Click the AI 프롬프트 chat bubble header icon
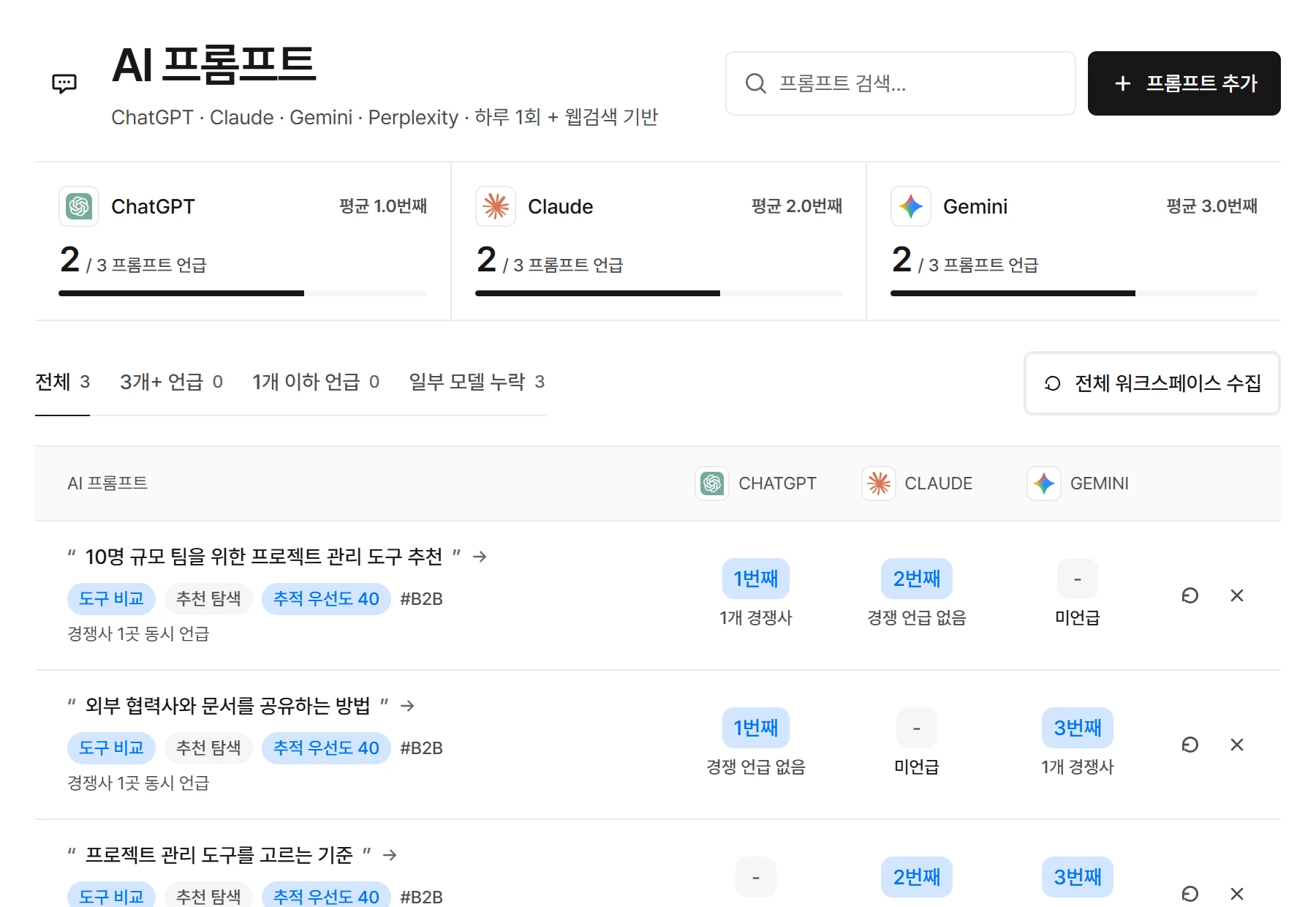The width and height of the screenshot is (1316, 907). click(64, 83)
